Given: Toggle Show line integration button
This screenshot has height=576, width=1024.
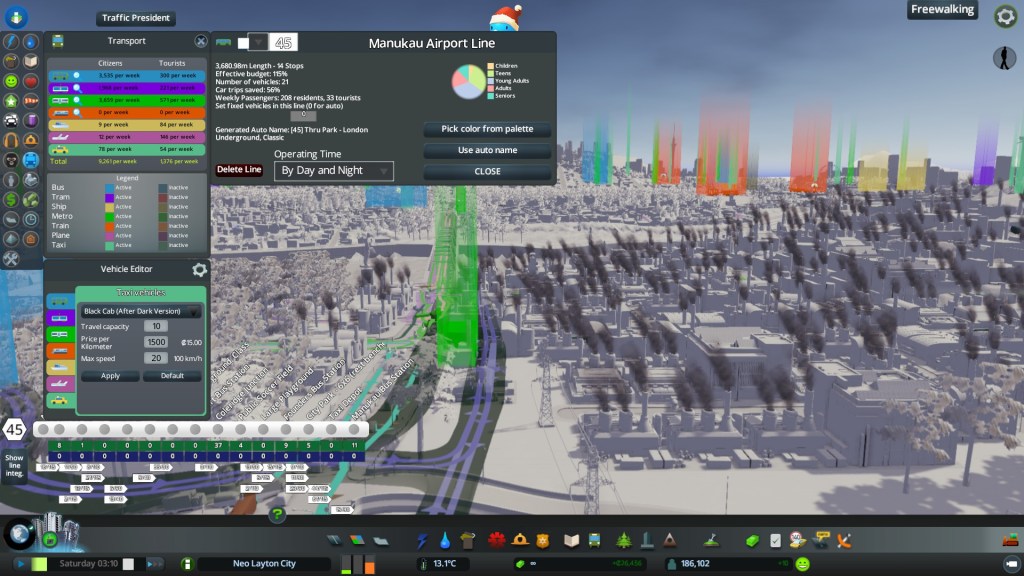Looking at the screenshot, I should click(x=14, y=467).
